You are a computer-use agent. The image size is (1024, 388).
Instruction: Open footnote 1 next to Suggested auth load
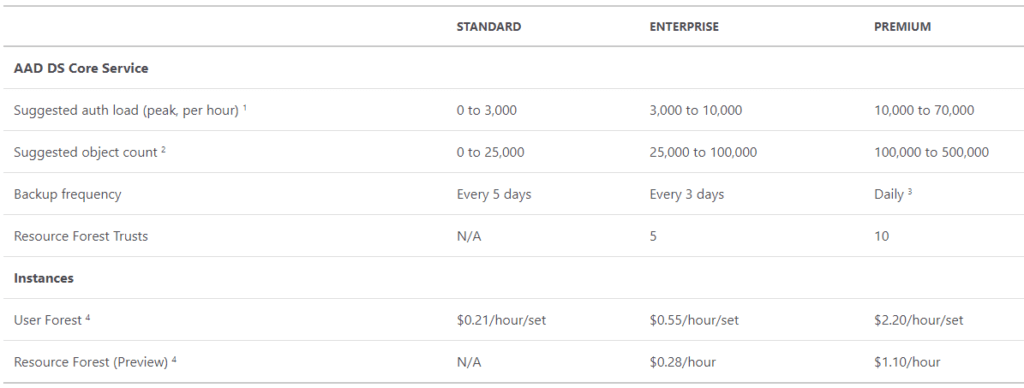tap(245, 107)
